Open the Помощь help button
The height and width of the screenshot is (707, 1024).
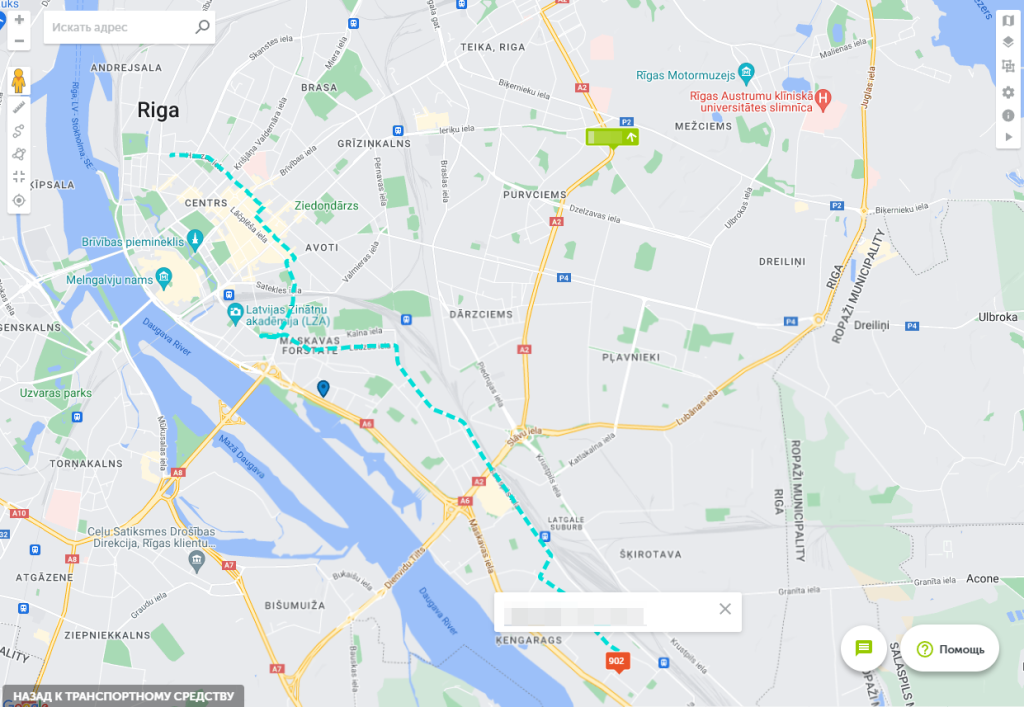950,649
